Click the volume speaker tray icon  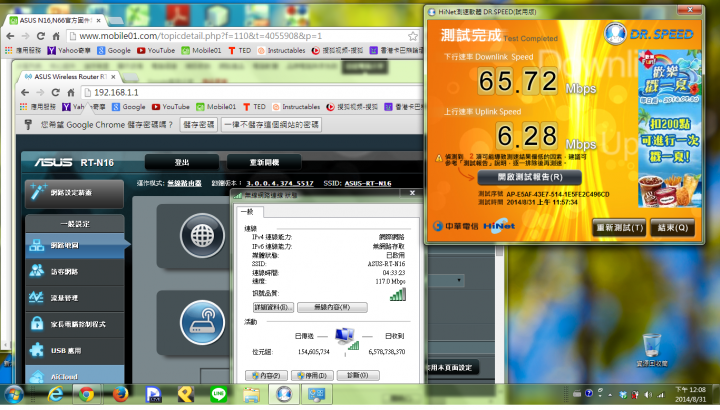pos(648,394)
